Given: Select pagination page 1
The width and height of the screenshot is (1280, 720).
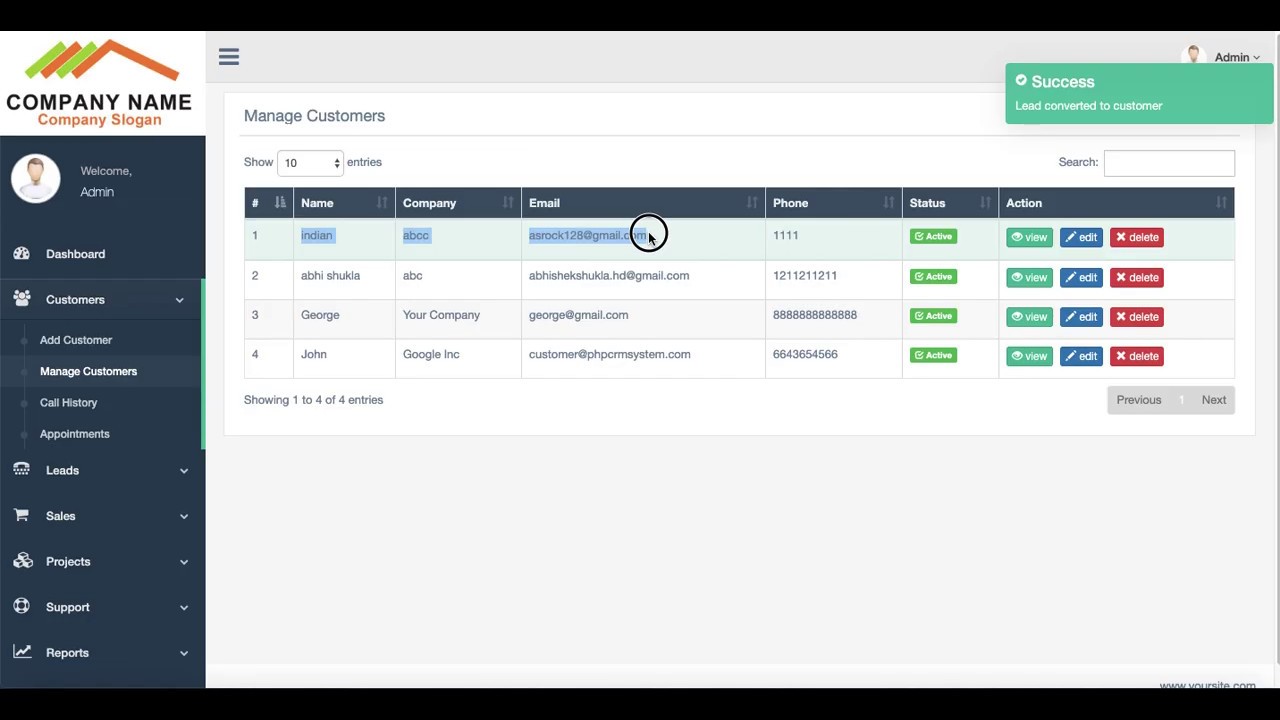Looking at the screenshot, I should pyautogui.click(x=1181, y=400).
